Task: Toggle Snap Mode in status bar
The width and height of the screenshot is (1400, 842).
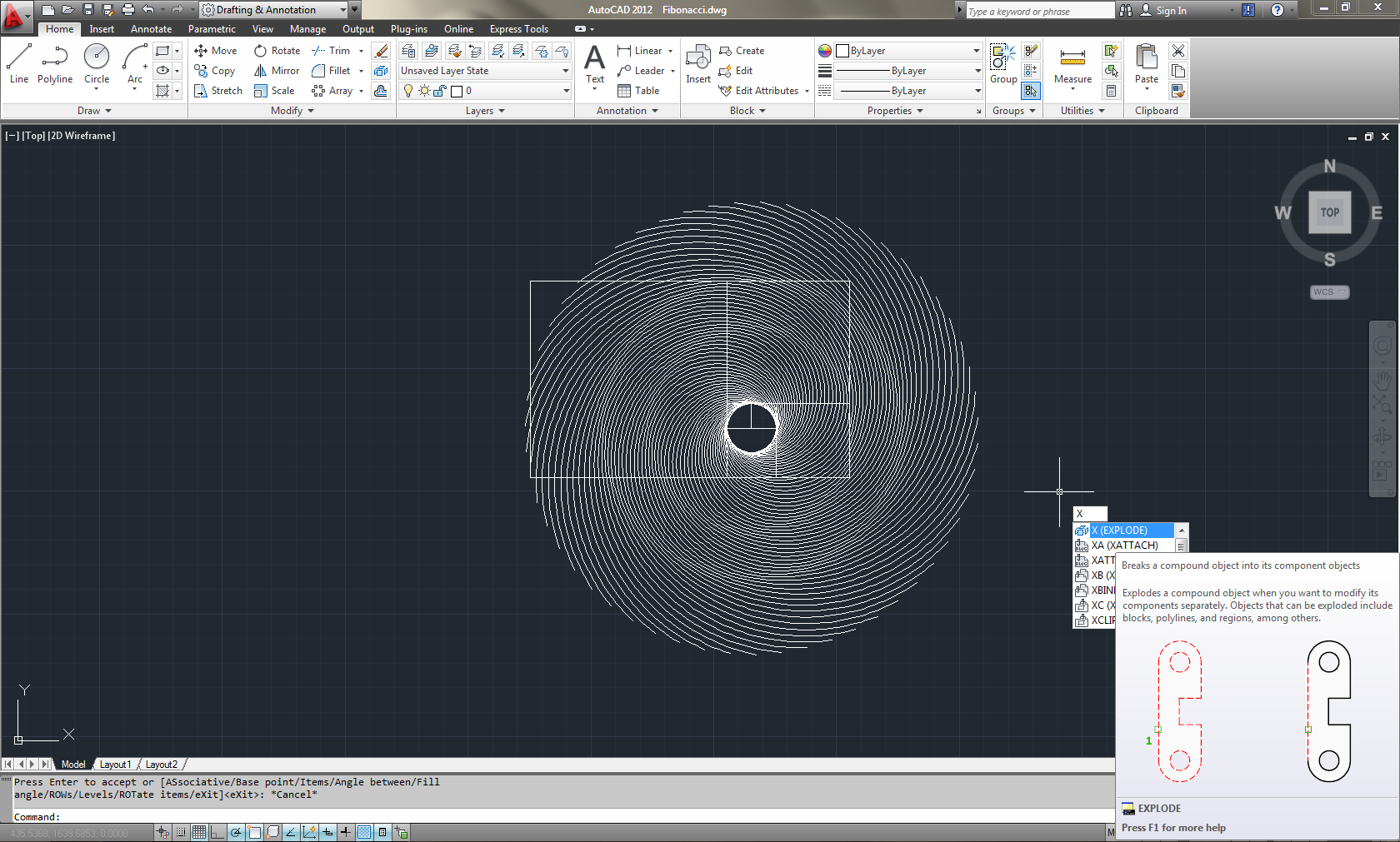Action: (x=181, y=832)
